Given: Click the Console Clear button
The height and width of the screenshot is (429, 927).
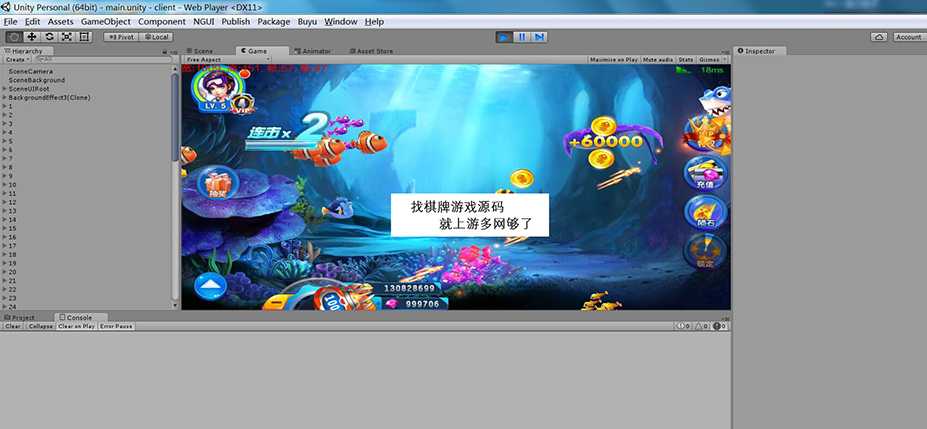Looking at the screenshot, I should click(13, 326).
